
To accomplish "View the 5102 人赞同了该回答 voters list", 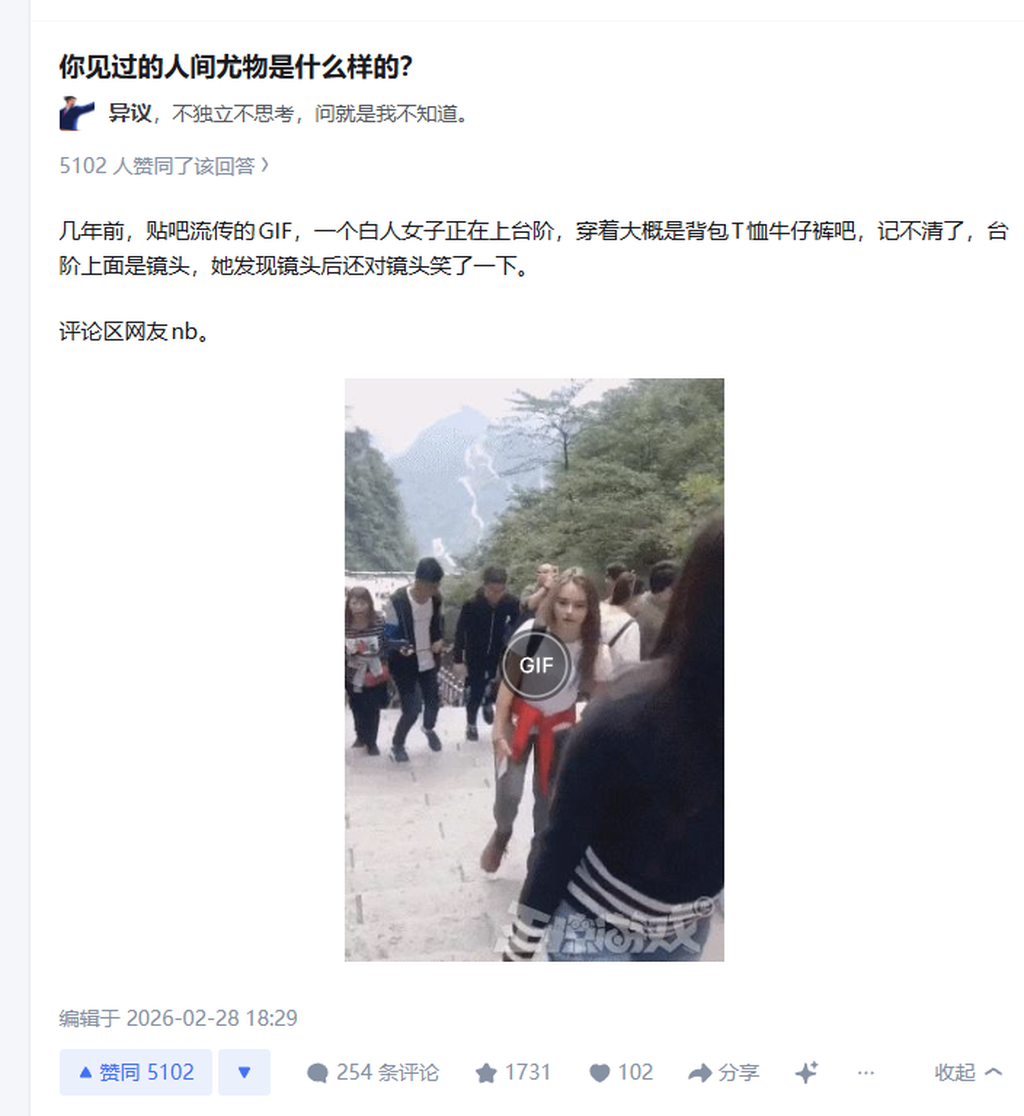I will [x=164, y=166].
